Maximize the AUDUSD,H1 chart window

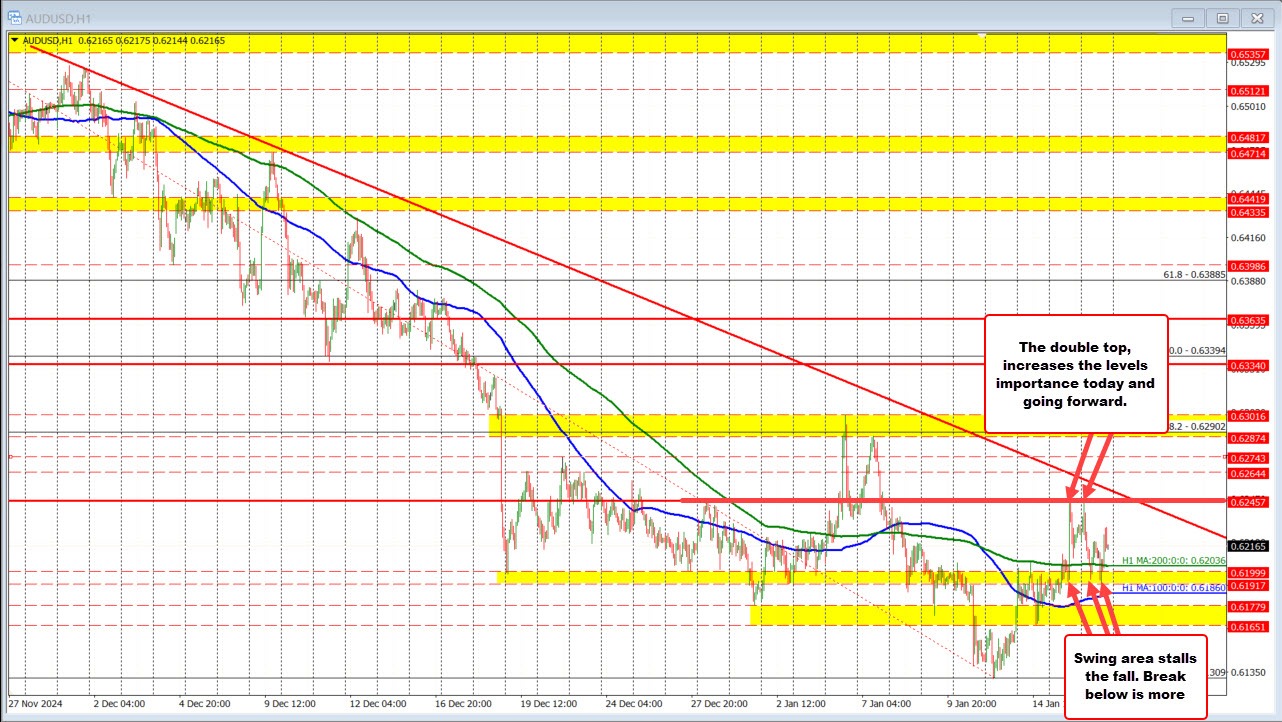click(x=1222, y=17)
